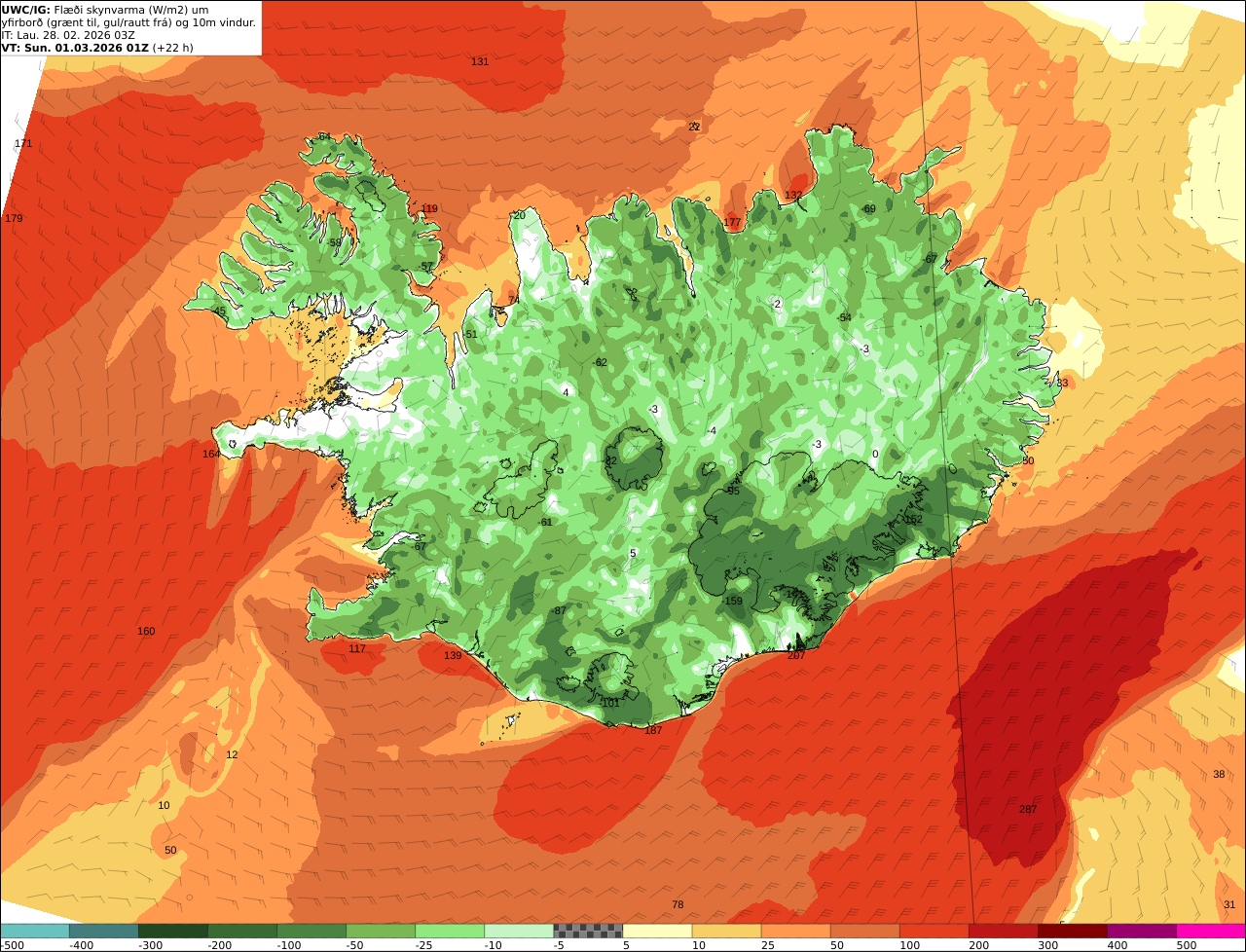Click the map value 207 on the south coast
Image resolution: width=1246 pixels, height=952 pixels.
click(796, 655)
